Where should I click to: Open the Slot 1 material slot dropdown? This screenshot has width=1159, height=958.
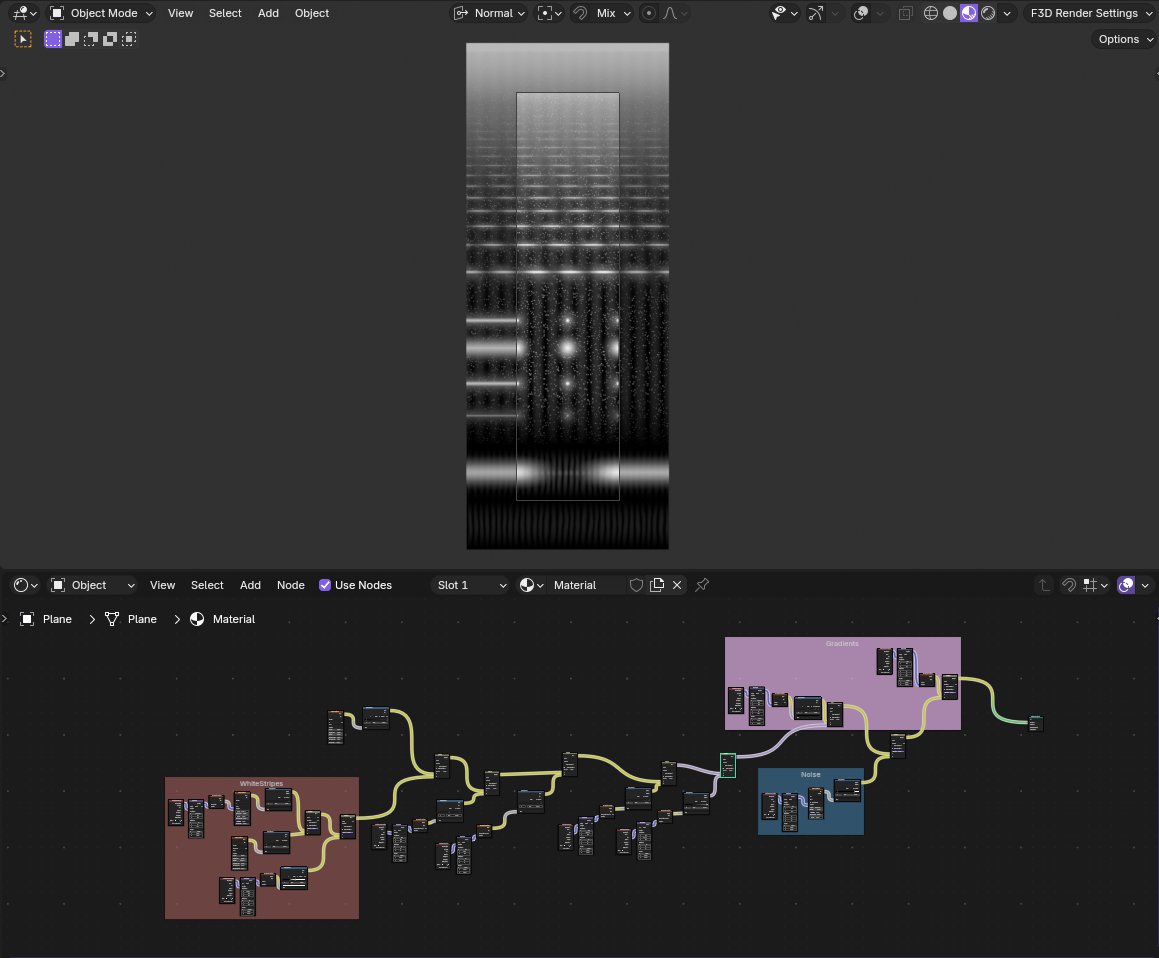tap(471, 585)
